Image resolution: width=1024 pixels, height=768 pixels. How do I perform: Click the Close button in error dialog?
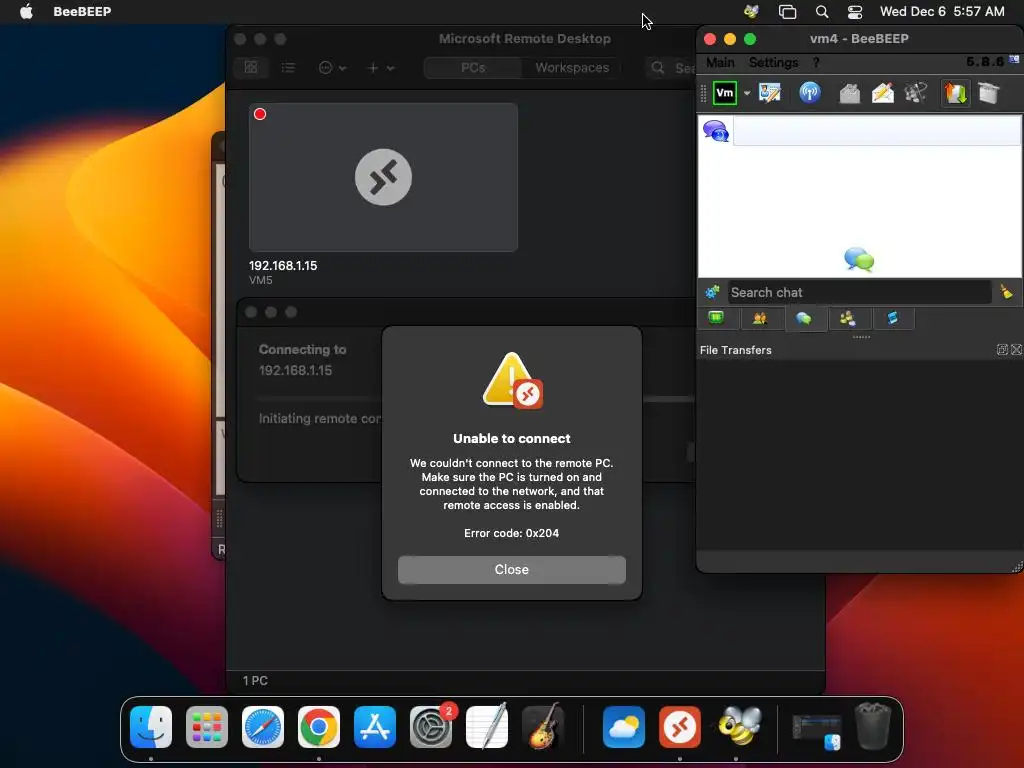511,569
